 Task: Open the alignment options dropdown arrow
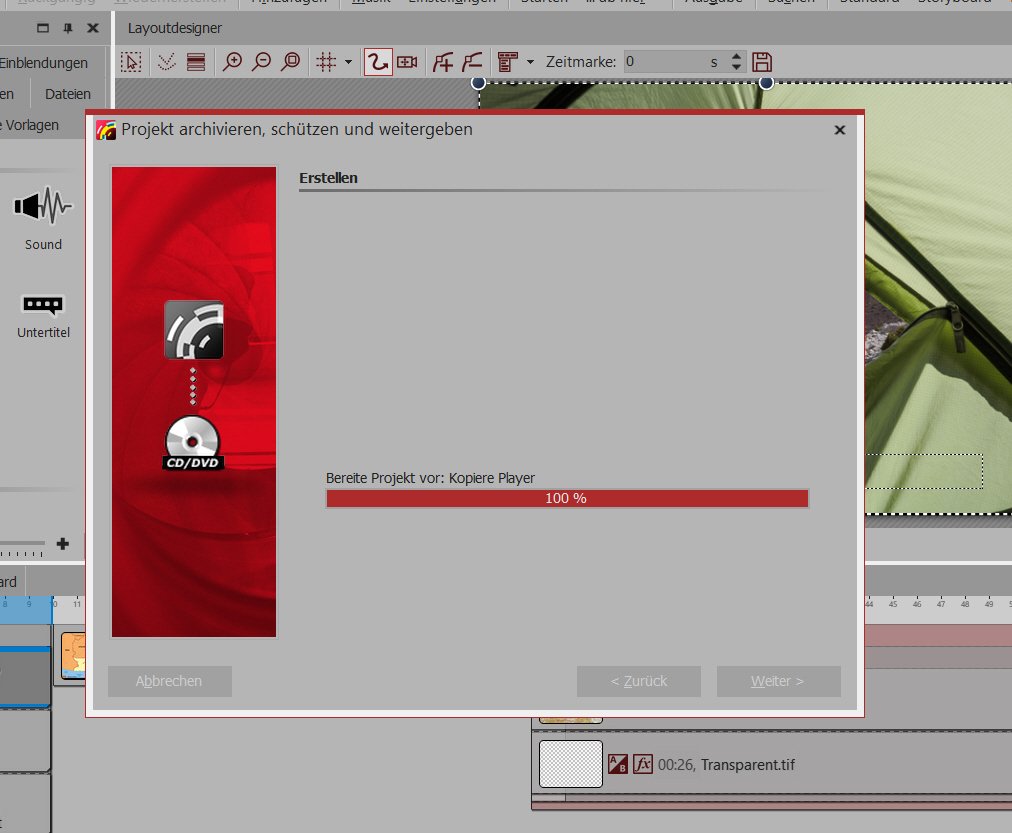530,62
